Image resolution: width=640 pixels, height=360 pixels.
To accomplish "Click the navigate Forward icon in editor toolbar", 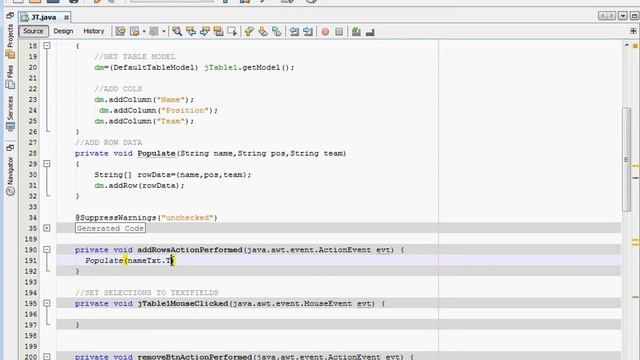I will pyautogui.click(x=153, y=31).
